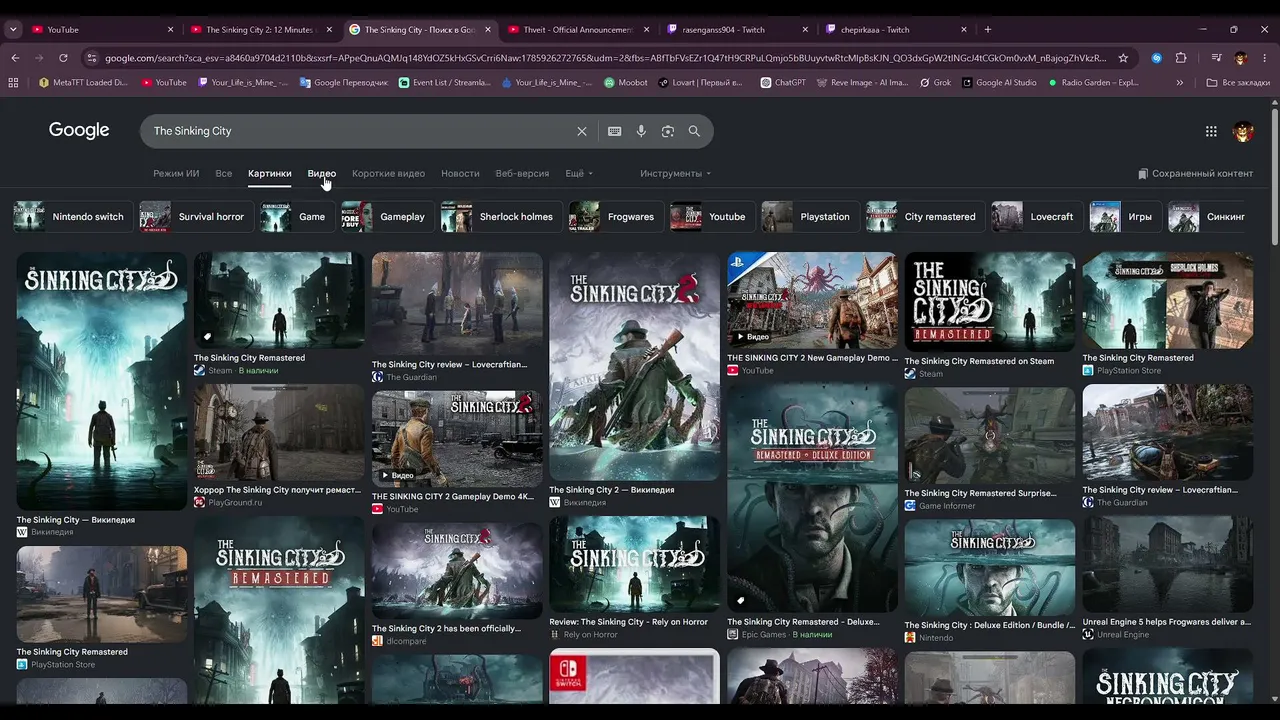Filter images by Nintendo switch chip

point(72,216)
